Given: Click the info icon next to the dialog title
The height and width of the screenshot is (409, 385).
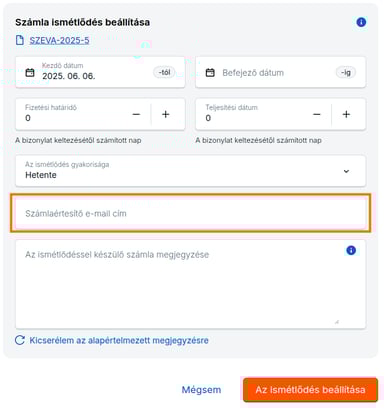Looking at the screenshot, I should 361,22.
